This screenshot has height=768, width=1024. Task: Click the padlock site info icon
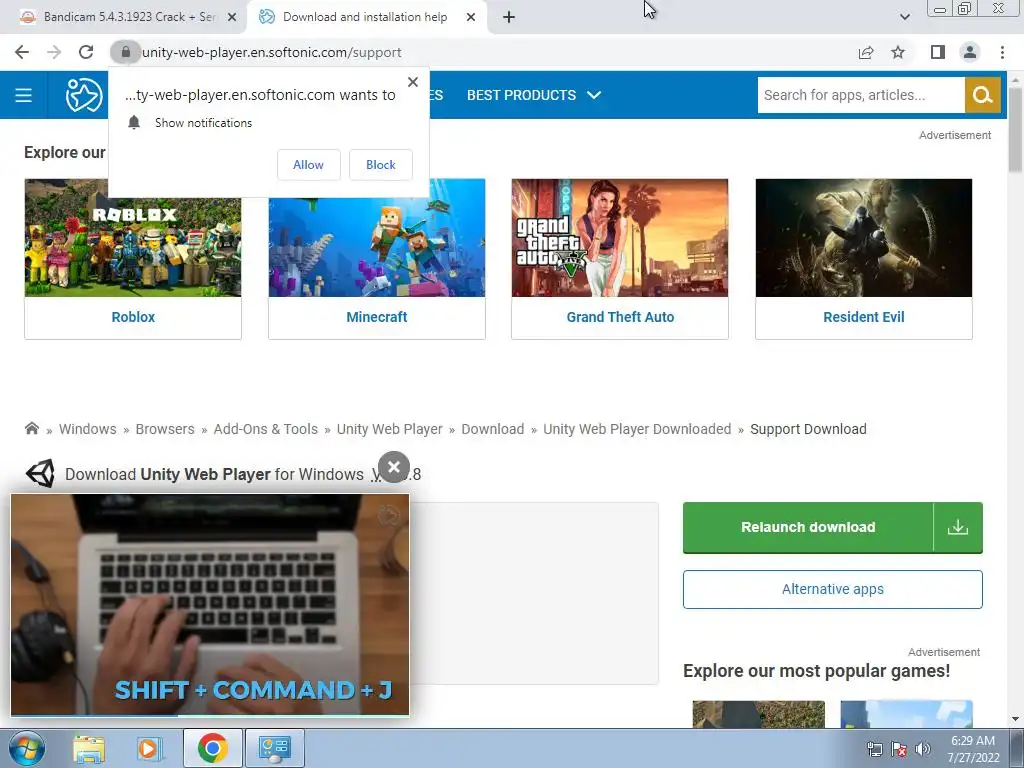click(125, 52)
